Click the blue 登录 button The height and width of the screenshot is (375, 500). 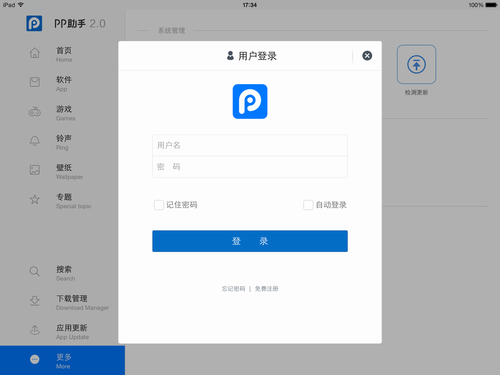(250, 241)
